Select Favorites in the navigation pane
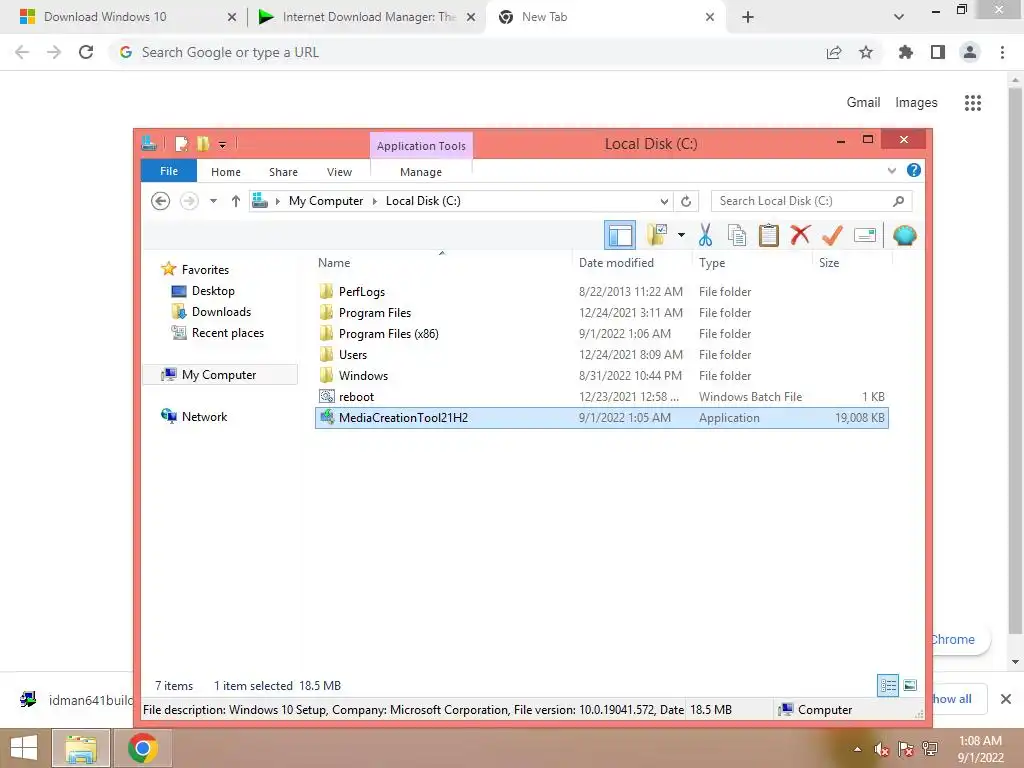This screenshot has width=1024, height=768. click(x=205, y=269)
